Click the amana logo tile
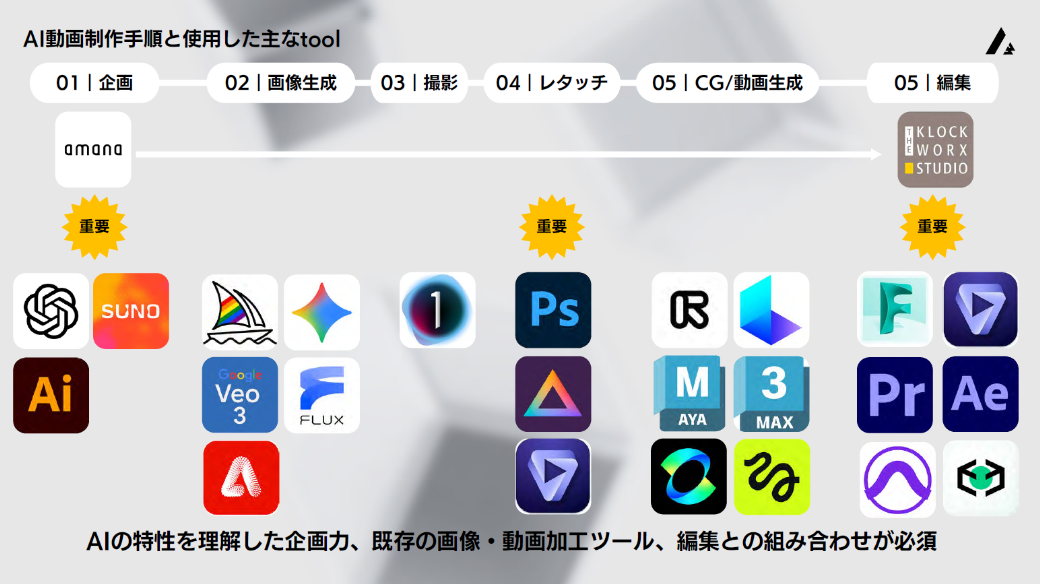The image size is (1040, 584). (93, 150)
